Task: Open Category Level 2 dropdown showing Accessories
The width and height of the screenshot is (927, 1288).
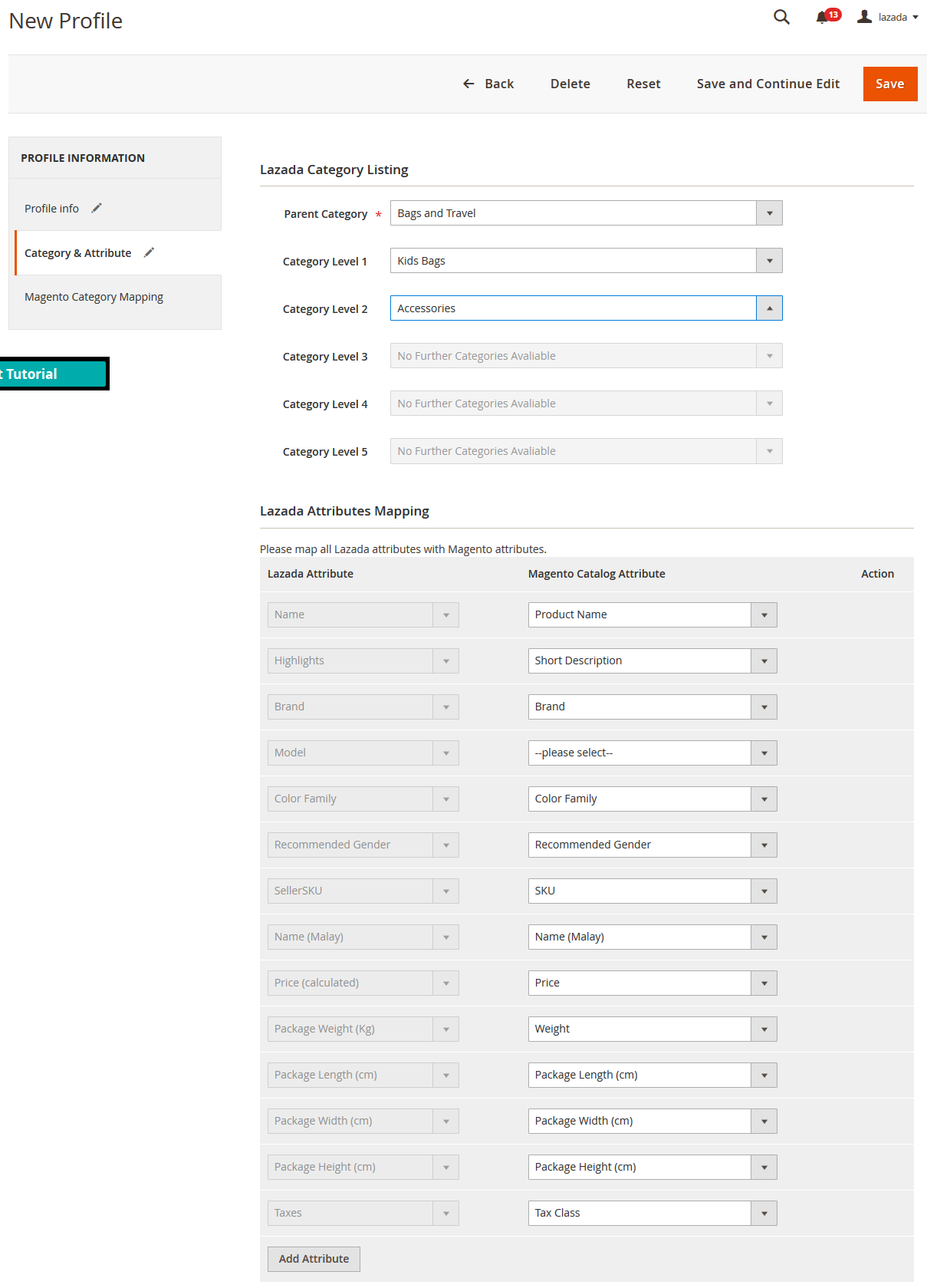Action: click(586, 308)
